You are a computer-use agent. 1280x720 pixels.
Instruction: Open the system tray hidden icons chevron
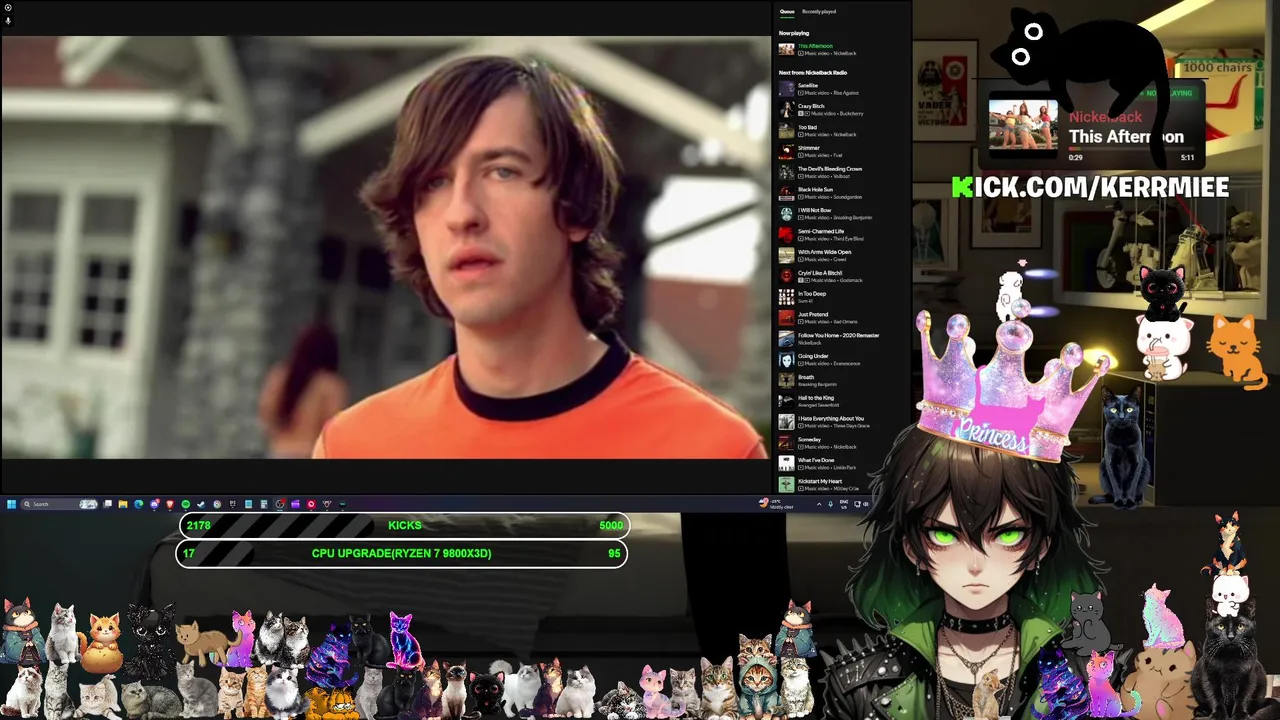tap(819, 504)
